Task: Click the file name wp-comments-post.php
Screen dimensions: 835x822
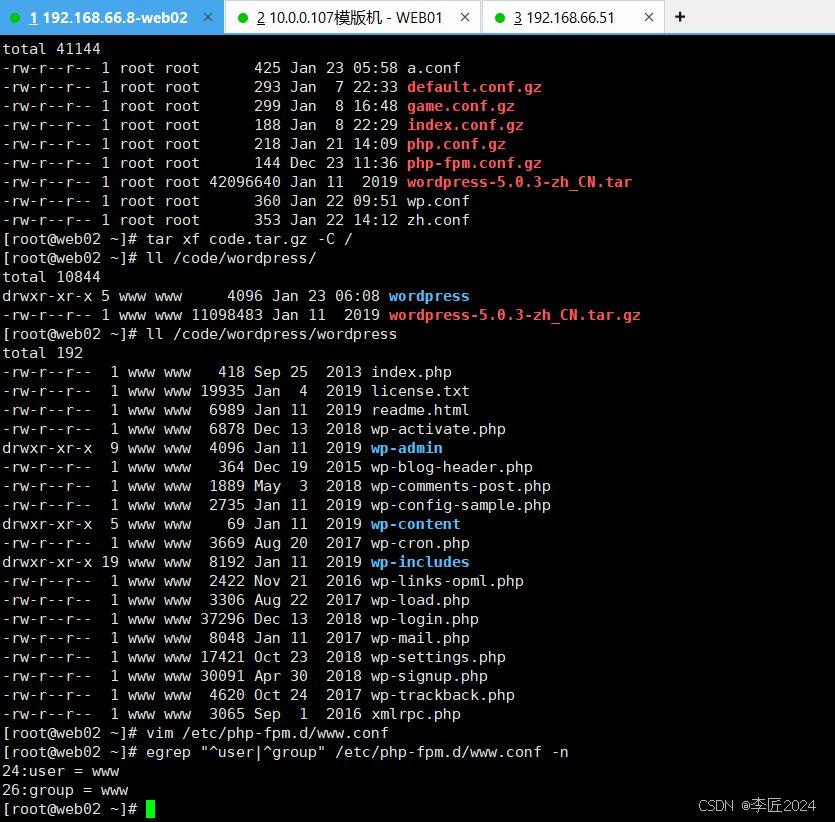Action: pyautogui.click(x=461, y=486)
